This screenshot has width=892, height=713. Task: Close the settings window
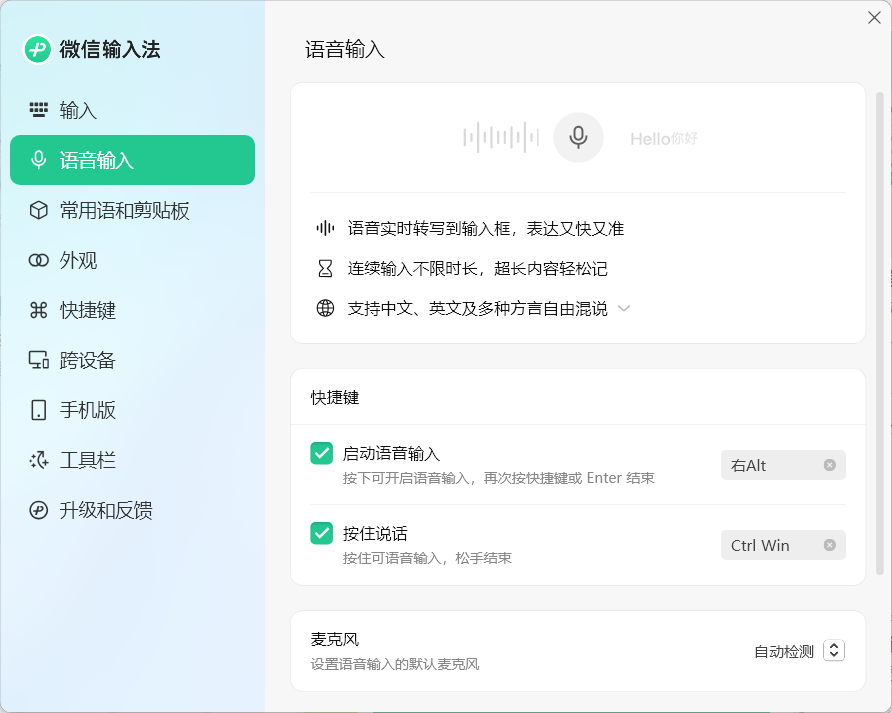click(874, 18)
